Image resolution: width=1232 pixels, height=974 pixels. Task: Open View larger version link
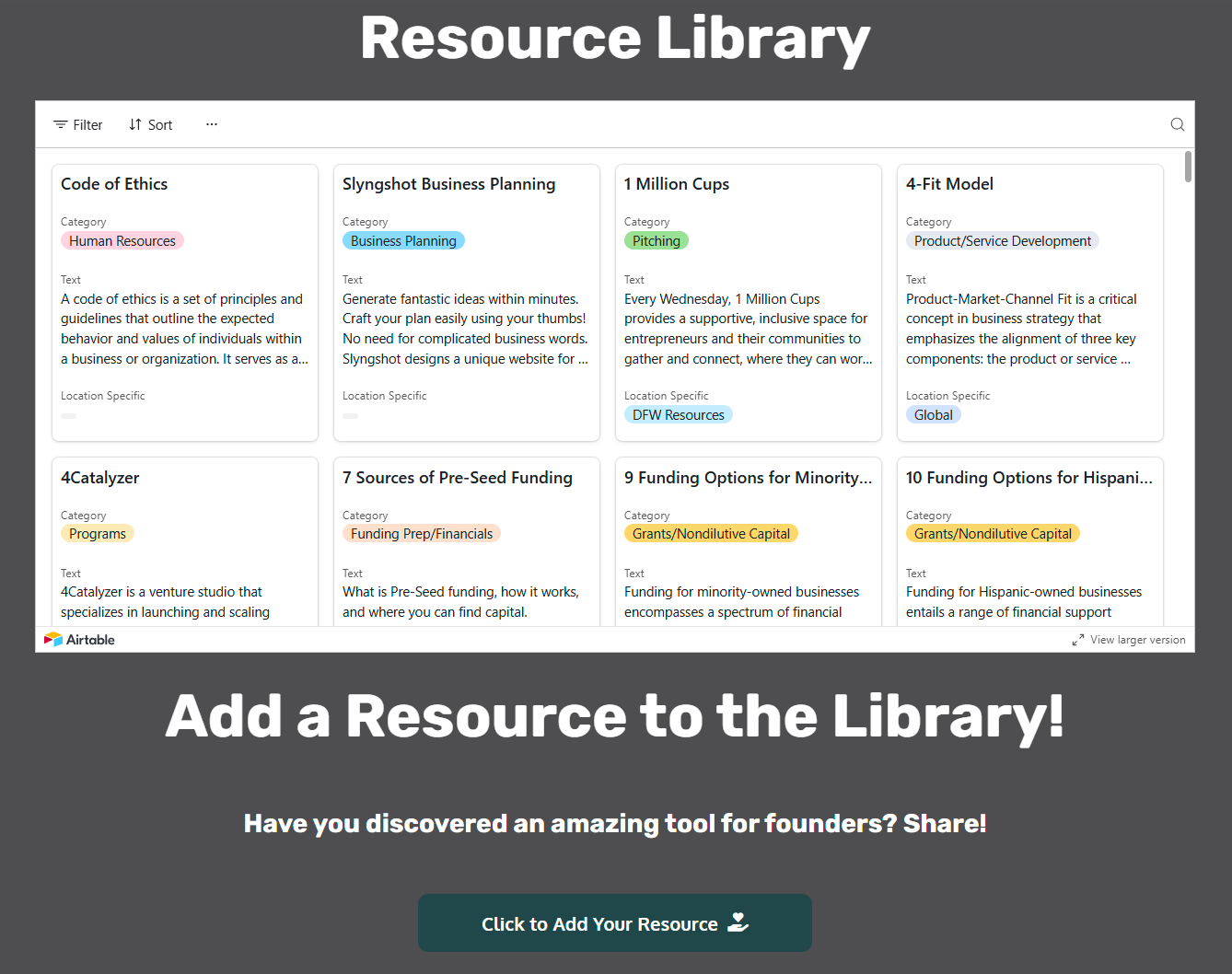point(1138,640)
